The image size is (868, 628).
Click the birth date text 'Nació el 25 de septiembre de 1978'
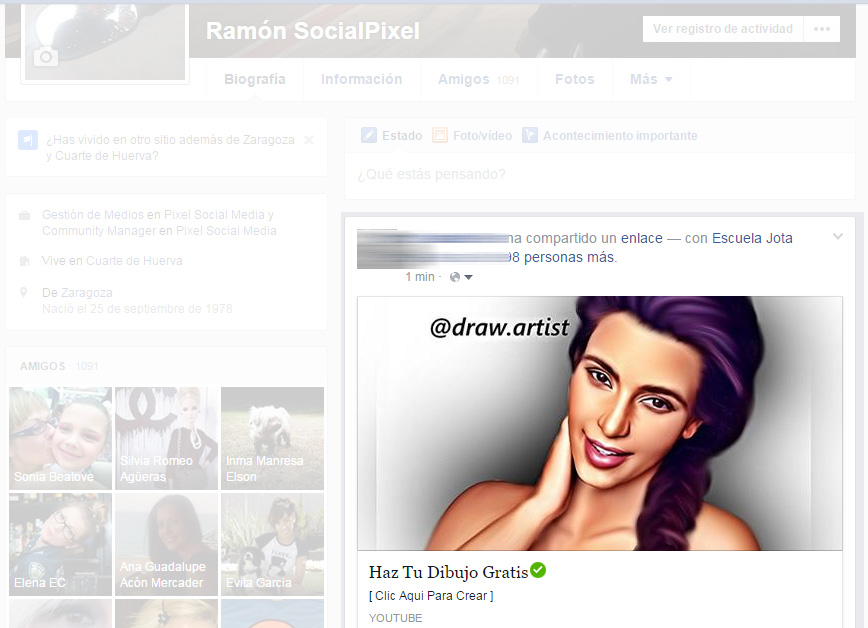(x=137, y=308)
